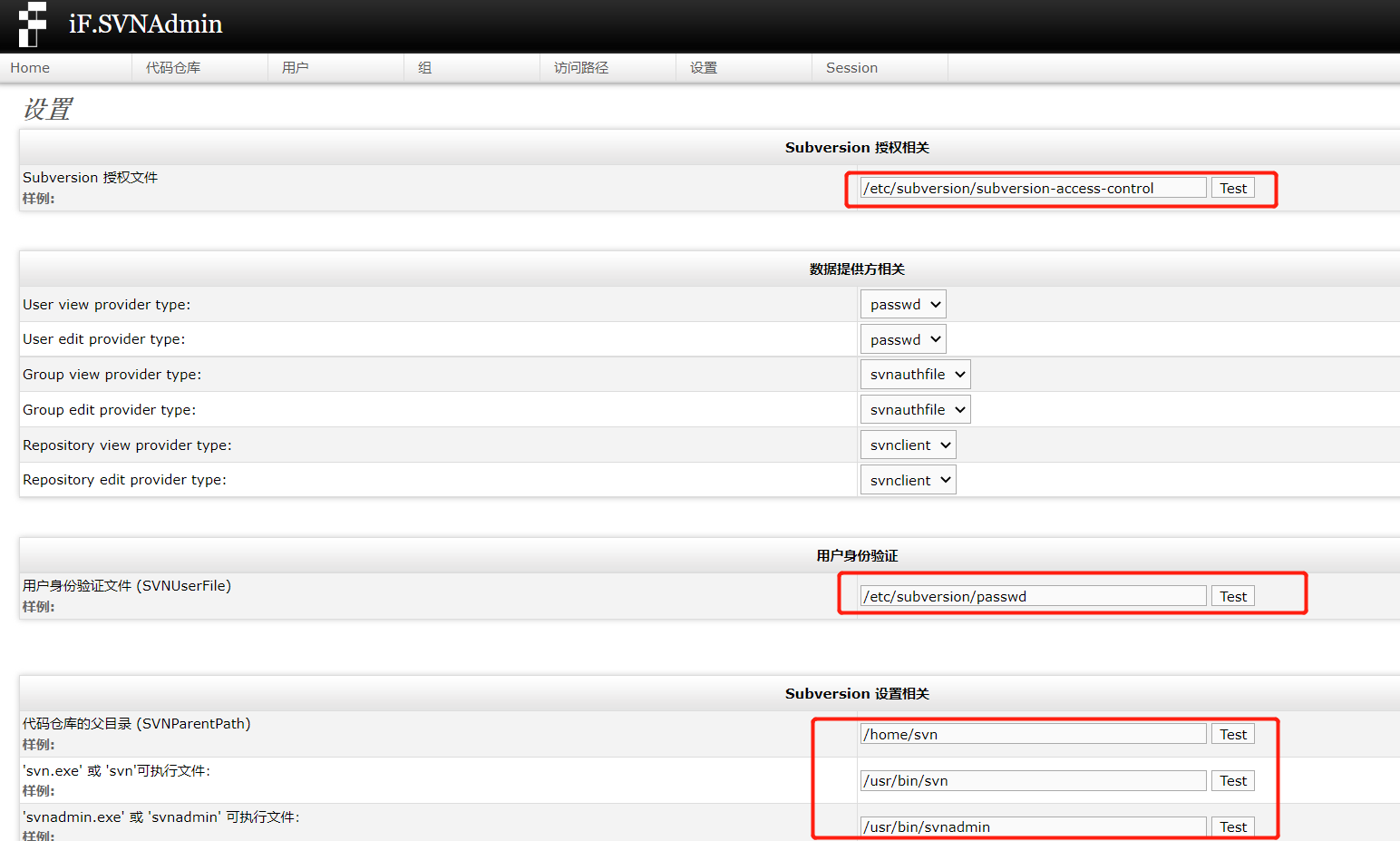Click the '代码仓库的父目录 (SVNParentPath)' label
The image size is (1400, 841).
[x=137, y=724]
